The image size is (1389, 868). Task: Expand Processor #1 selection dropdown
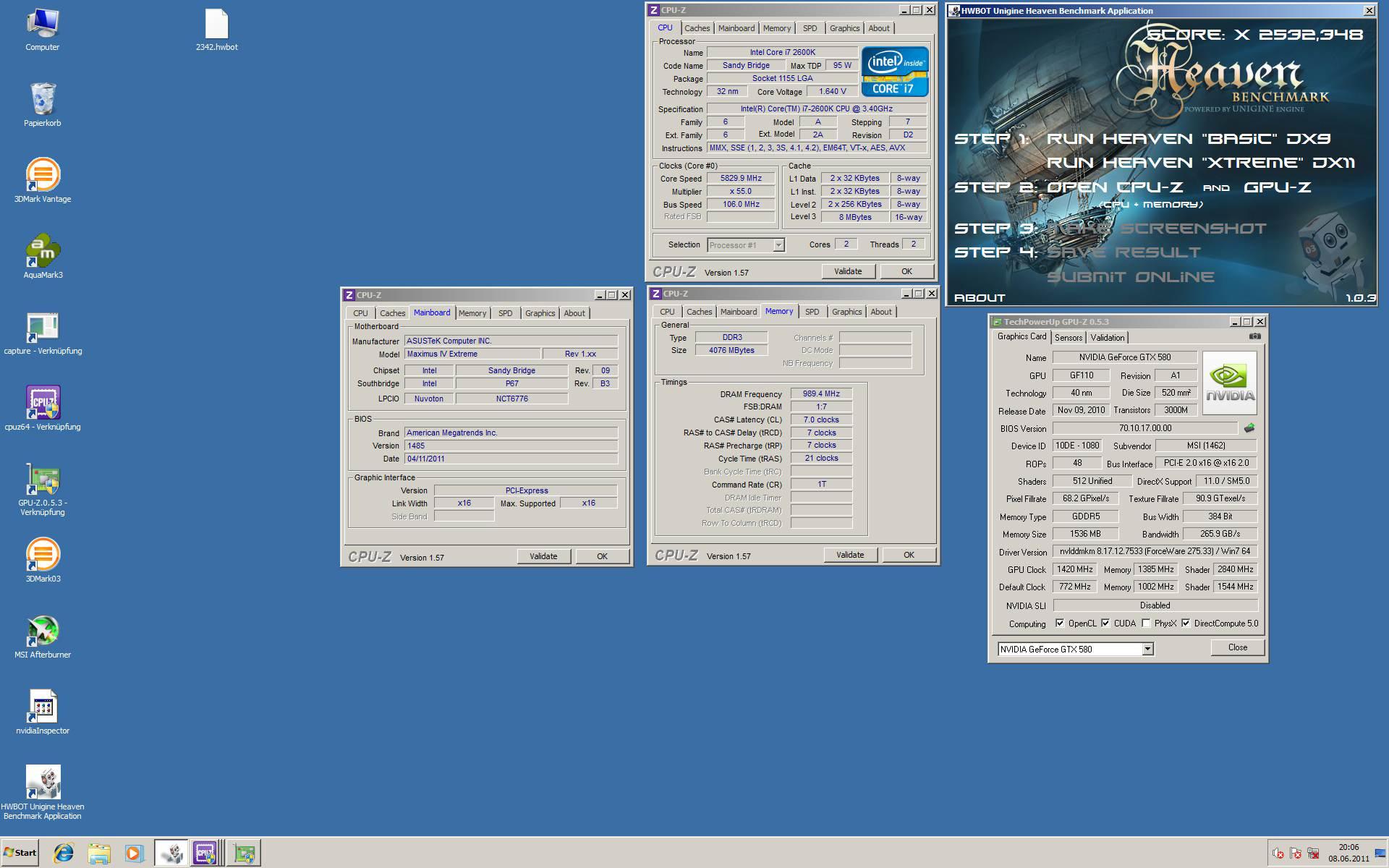point(778,245)
